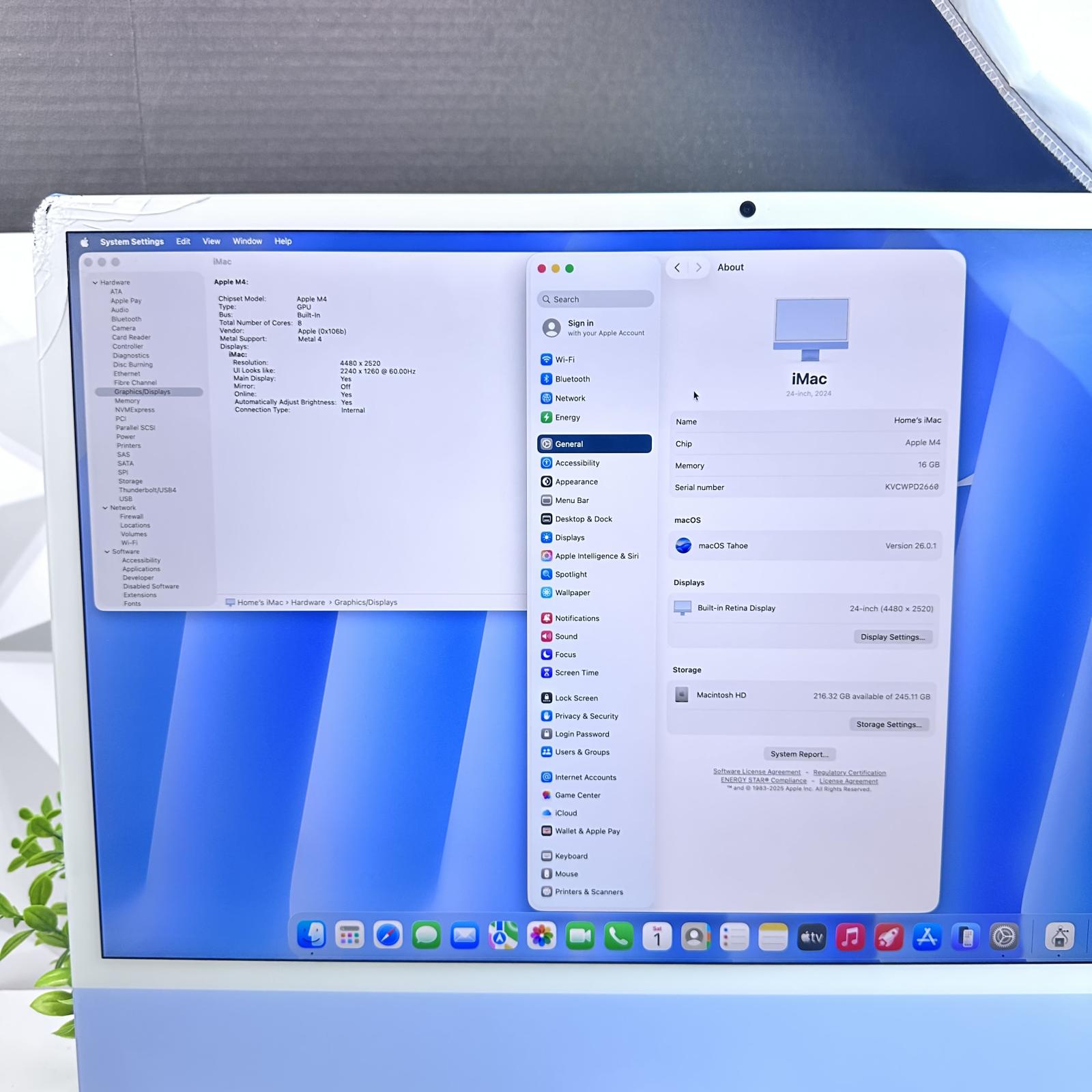Open the Window menu
The image size is (1092, 1092).
(x=247, y=241)
